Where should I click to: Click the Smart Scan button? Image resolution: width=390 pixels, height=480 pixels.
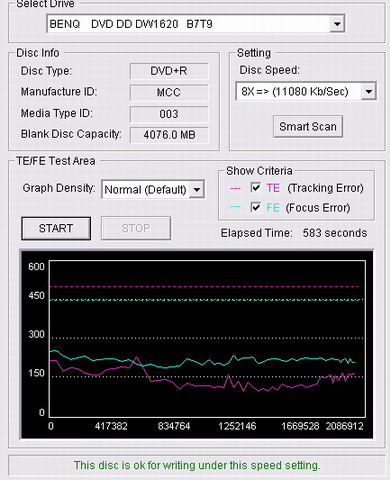308,126
